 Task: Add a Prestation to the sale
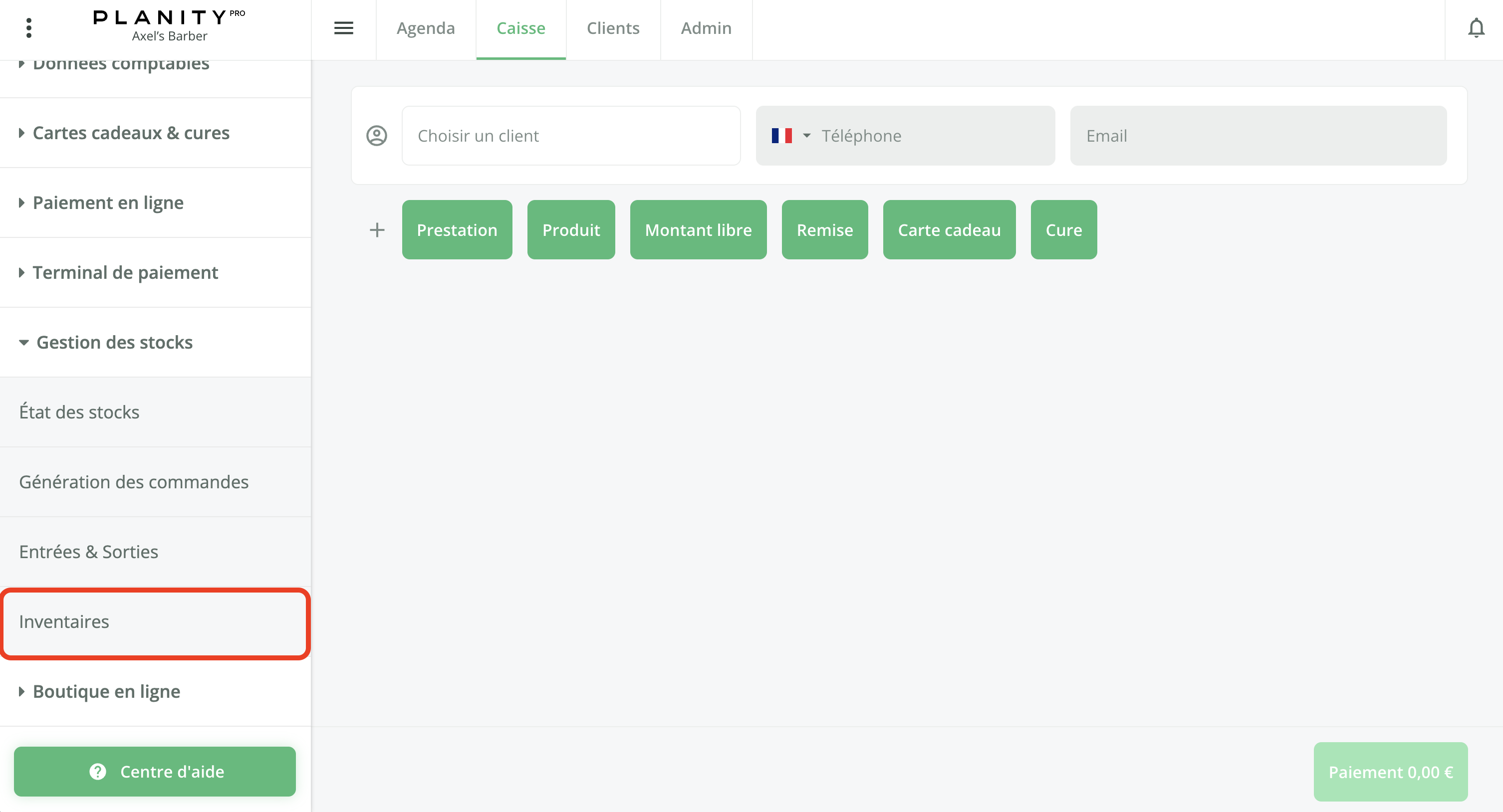(457, 230)
